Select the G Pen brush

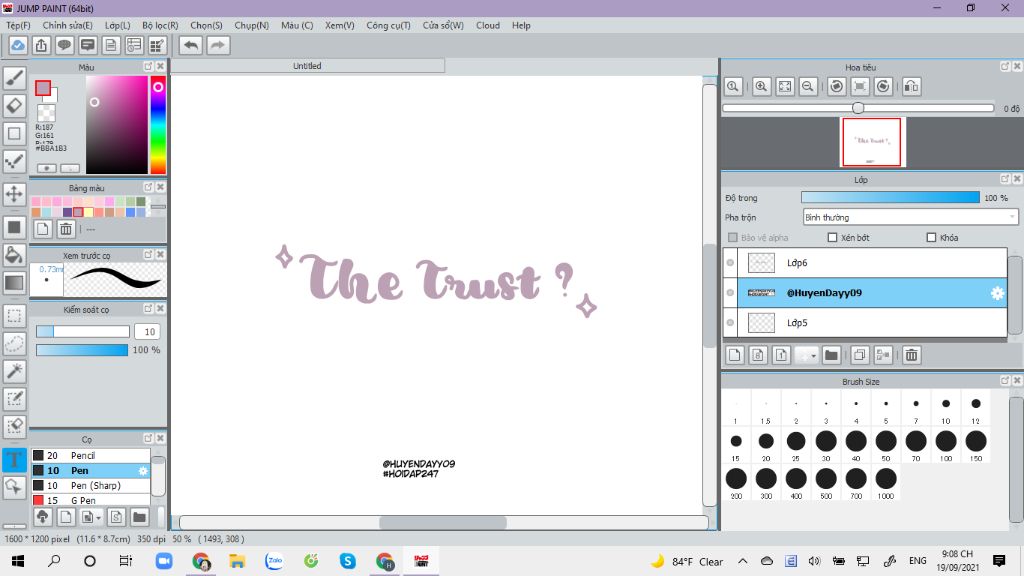(x=91, y=500)
